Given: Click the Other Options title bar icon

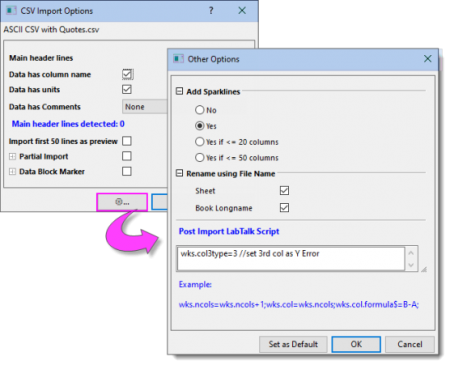Looking at the screenshot, I should [178, 59].
